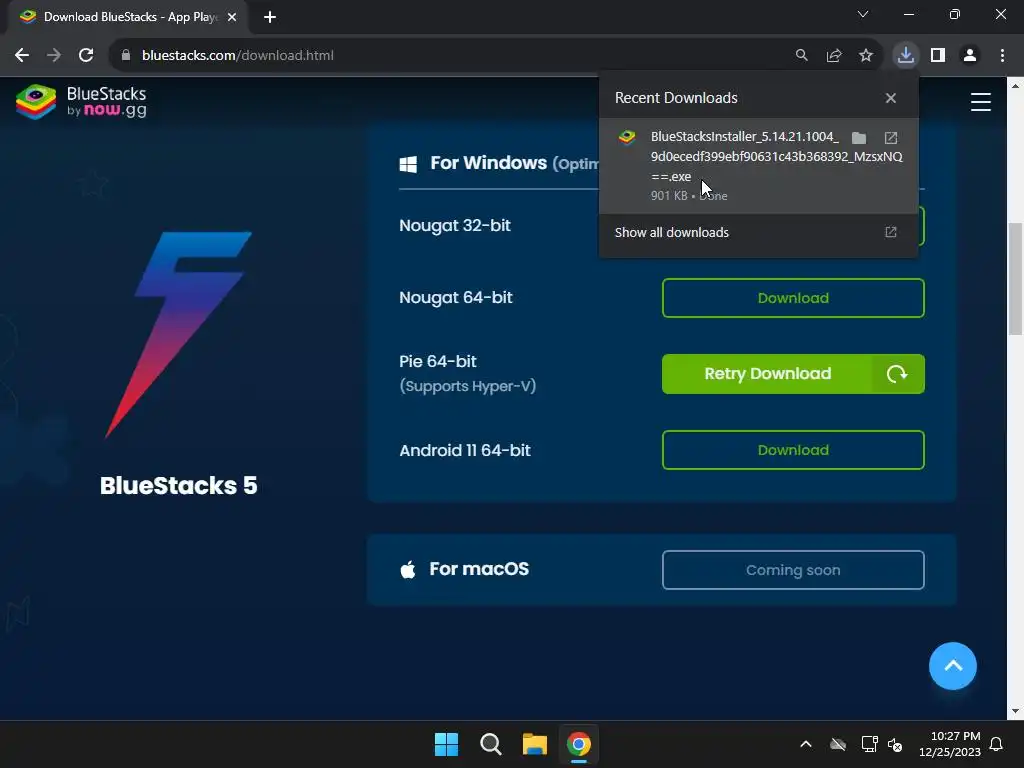Screen dimensions: 1024x768
Task: Click the scrollbar down arrow
Action: click(x=1015, y=711)
